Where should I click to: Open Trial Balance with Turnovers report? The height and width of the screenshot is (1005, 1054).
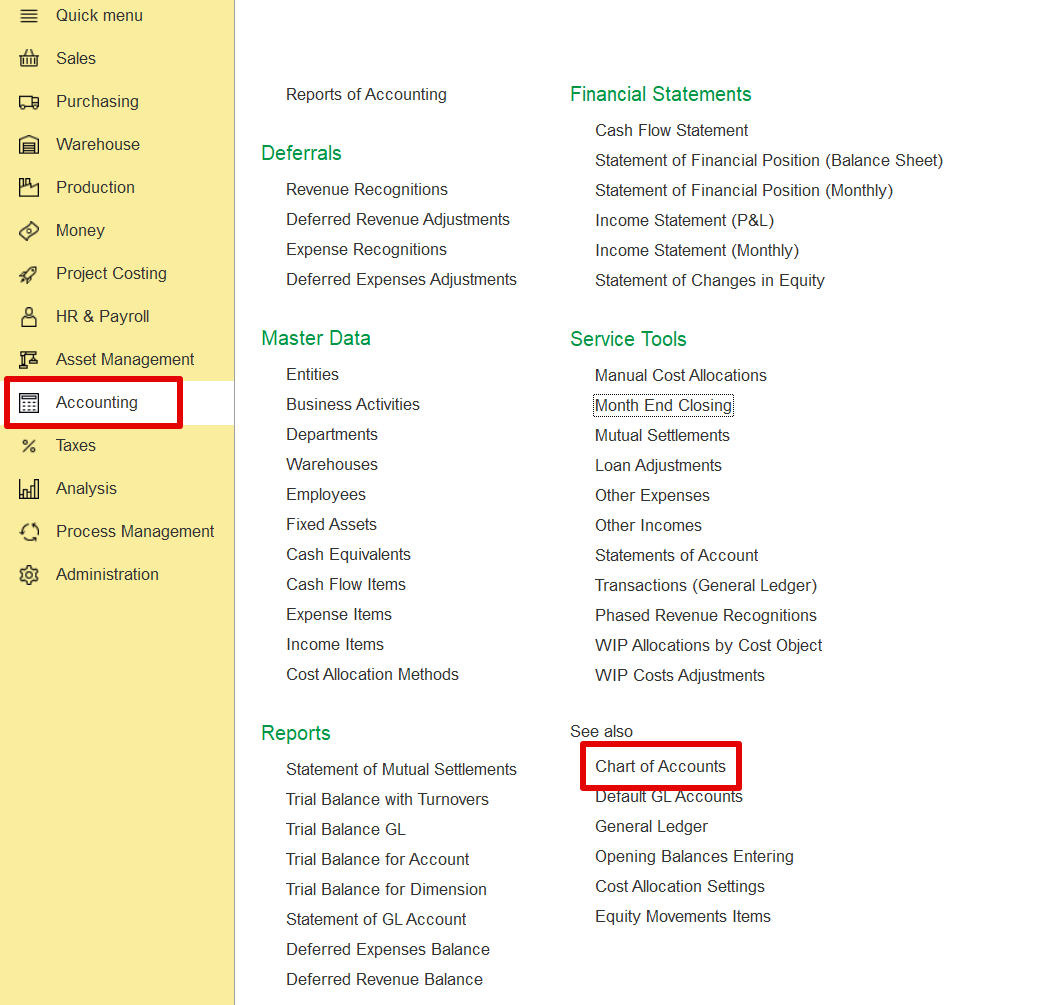pos(387,800)
